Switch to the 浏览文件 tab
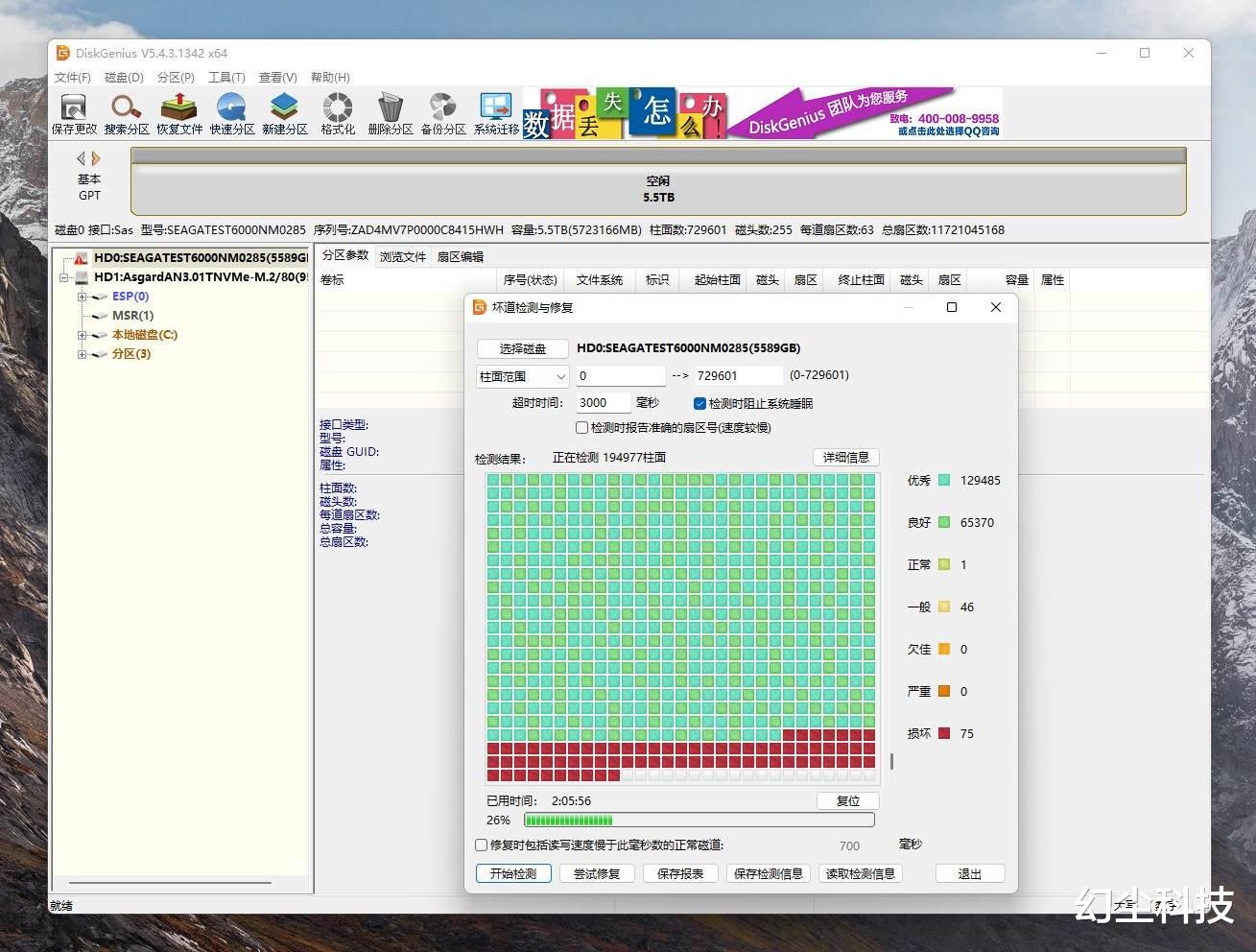 [402, 257]
